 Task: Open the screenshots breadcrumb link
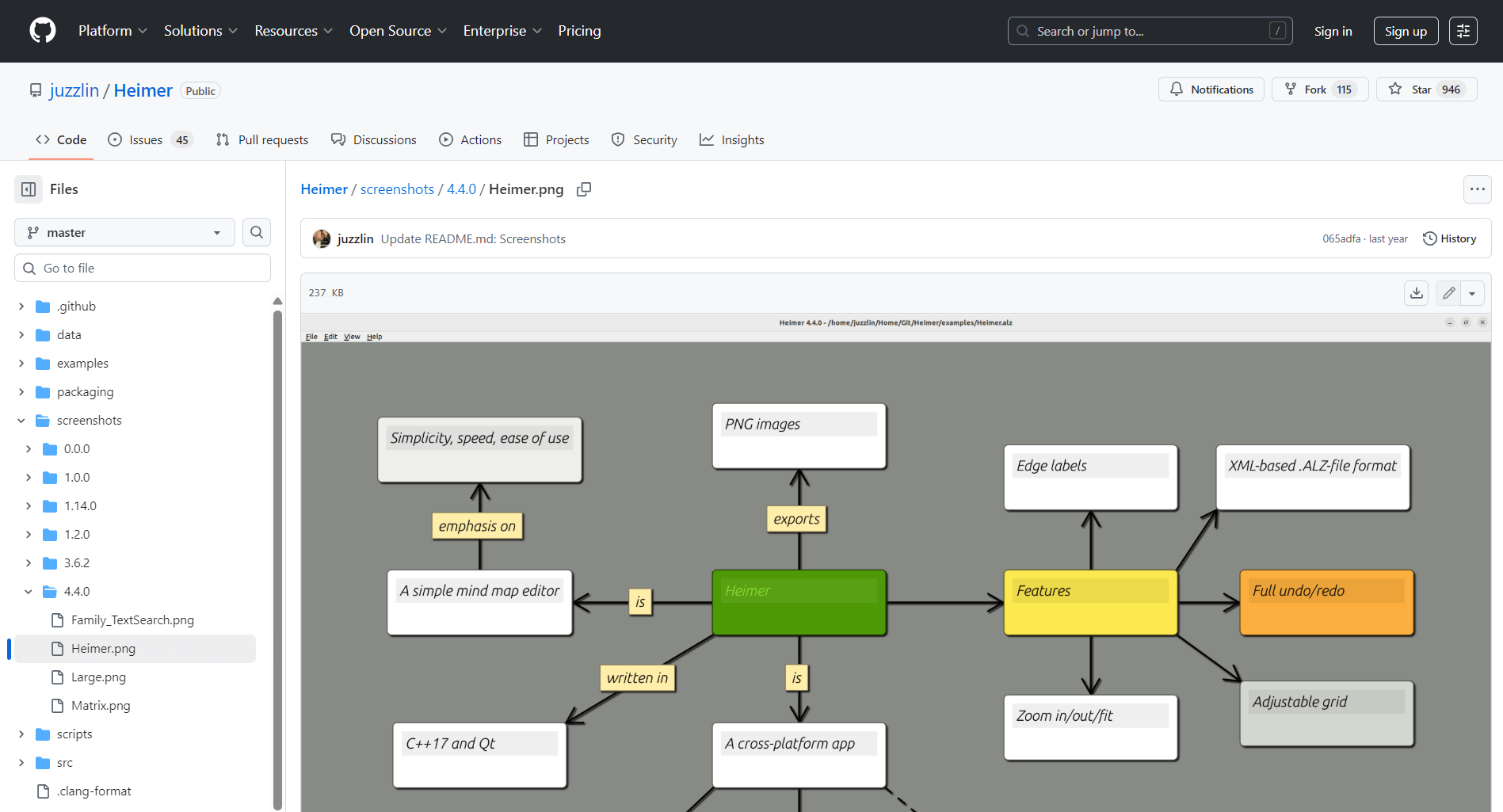397,189
